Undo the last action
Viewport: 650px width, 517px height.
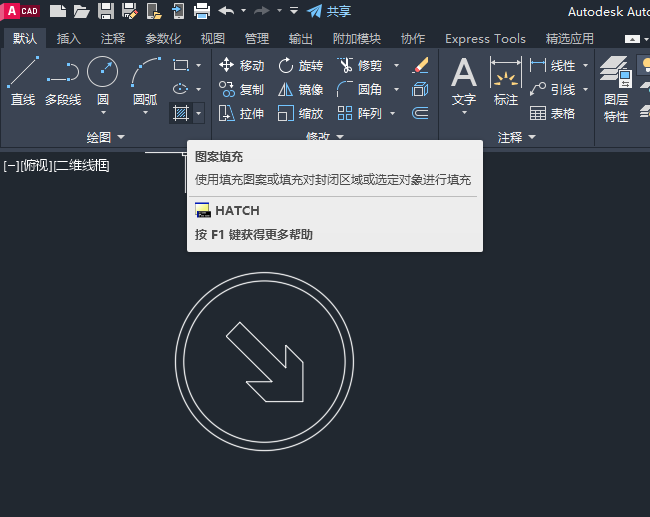coord(226,11)
